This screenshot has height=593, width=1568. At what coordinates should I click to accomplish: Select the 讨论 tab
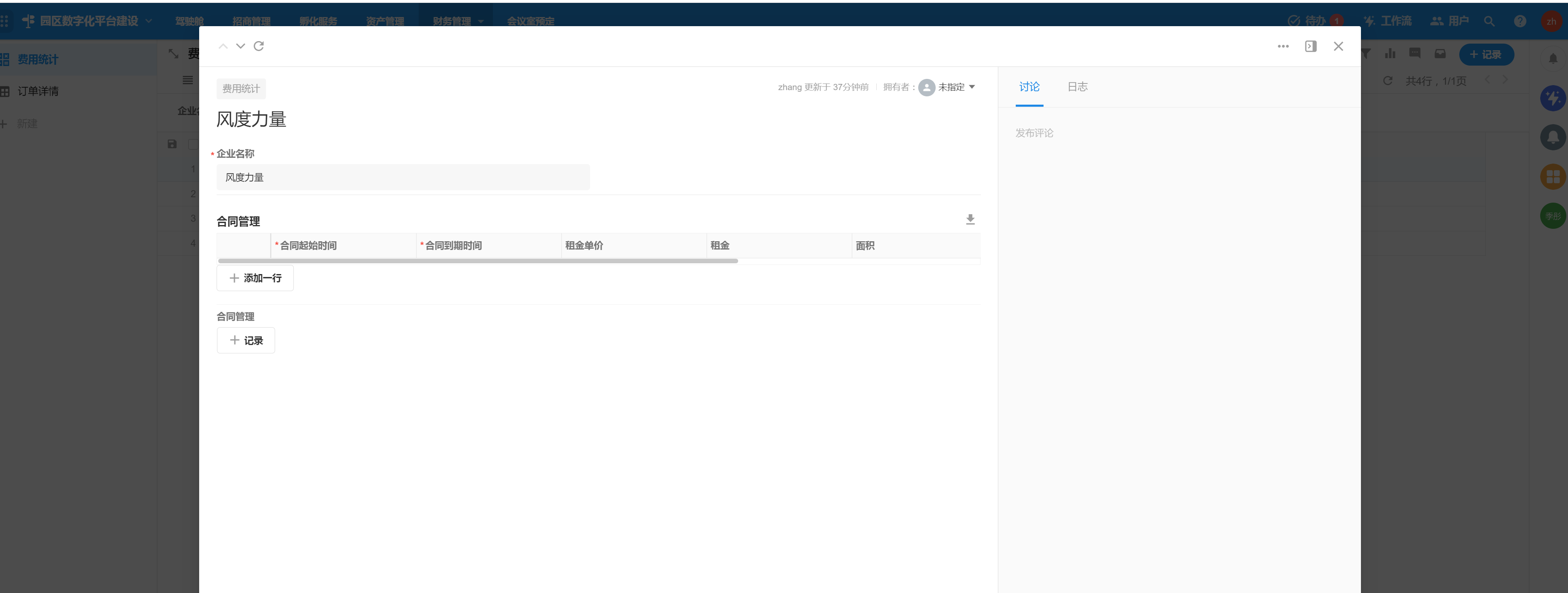(x=1029, y=87)
